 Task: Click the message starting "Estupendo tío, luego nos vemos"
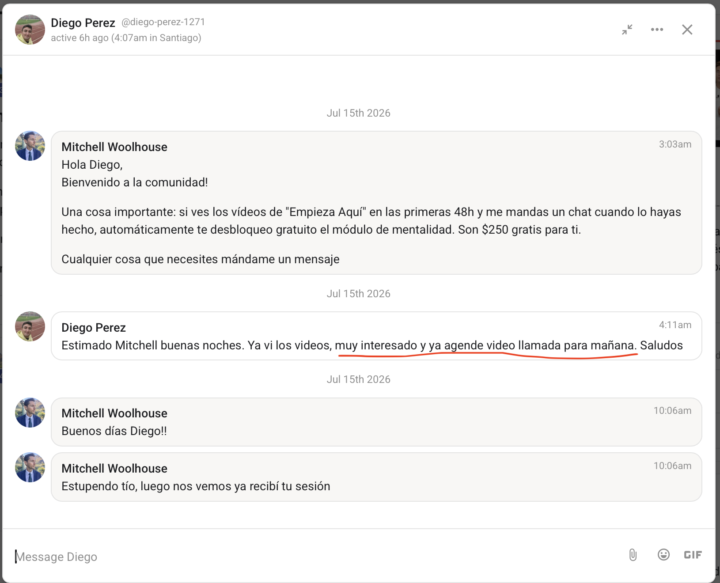point(196,486)
